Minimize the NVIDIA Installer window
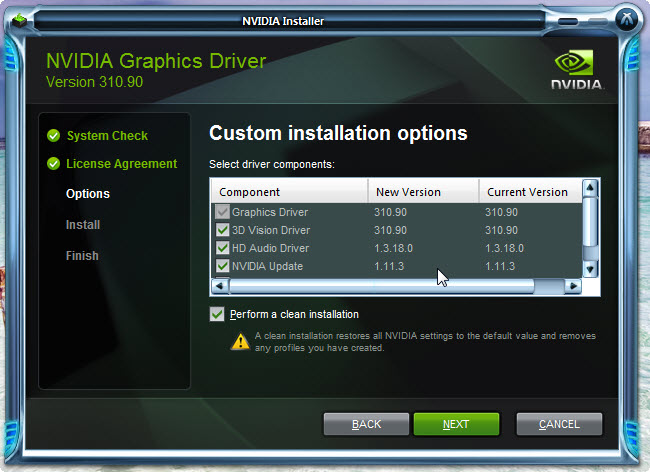Image resolution: width=650 pixels, height=472 pixels. 568,22
